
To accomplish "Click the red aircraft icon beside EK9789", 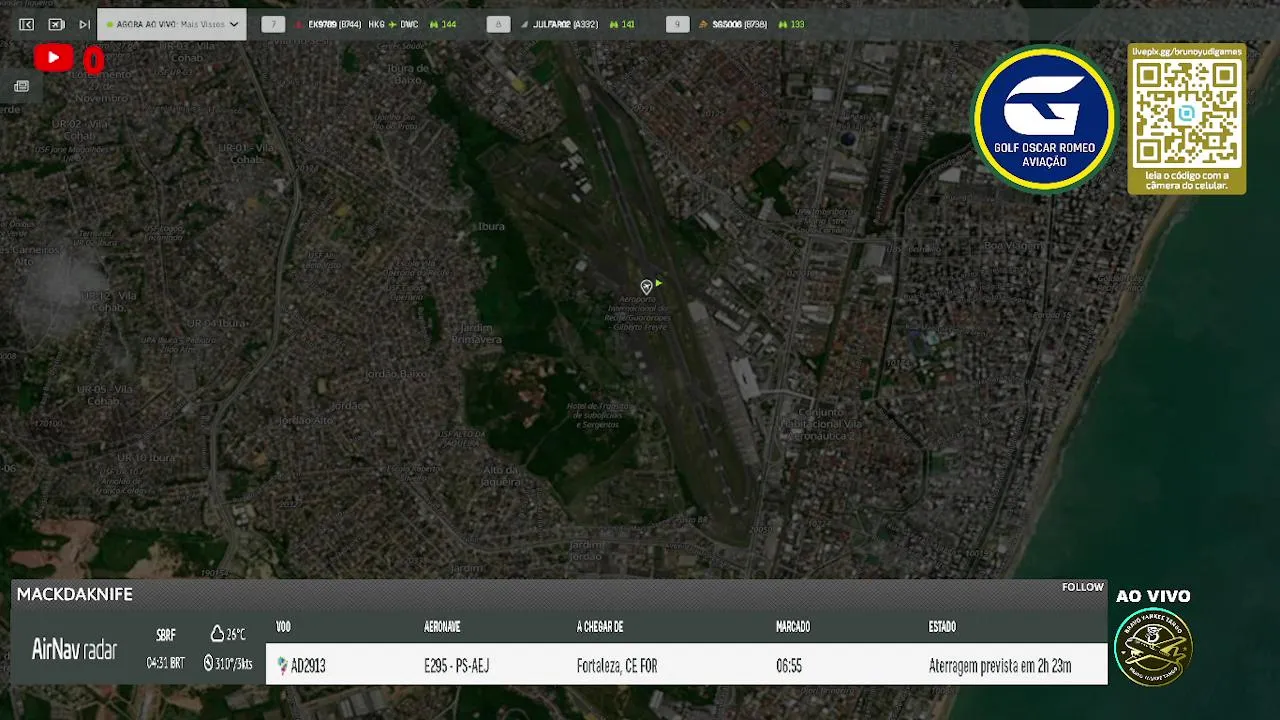I will pos(299,24).
